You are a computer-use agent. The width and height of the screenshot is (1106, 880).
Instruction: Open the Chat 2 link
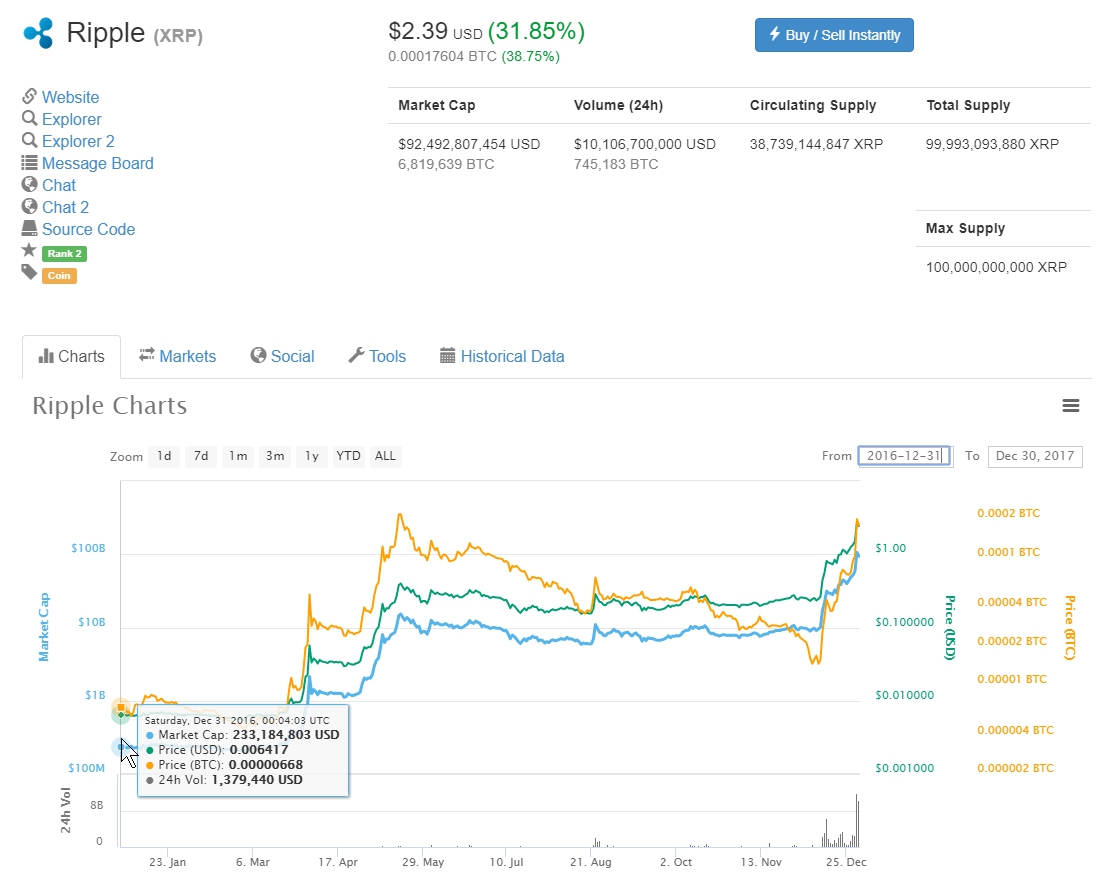(65, 207)
